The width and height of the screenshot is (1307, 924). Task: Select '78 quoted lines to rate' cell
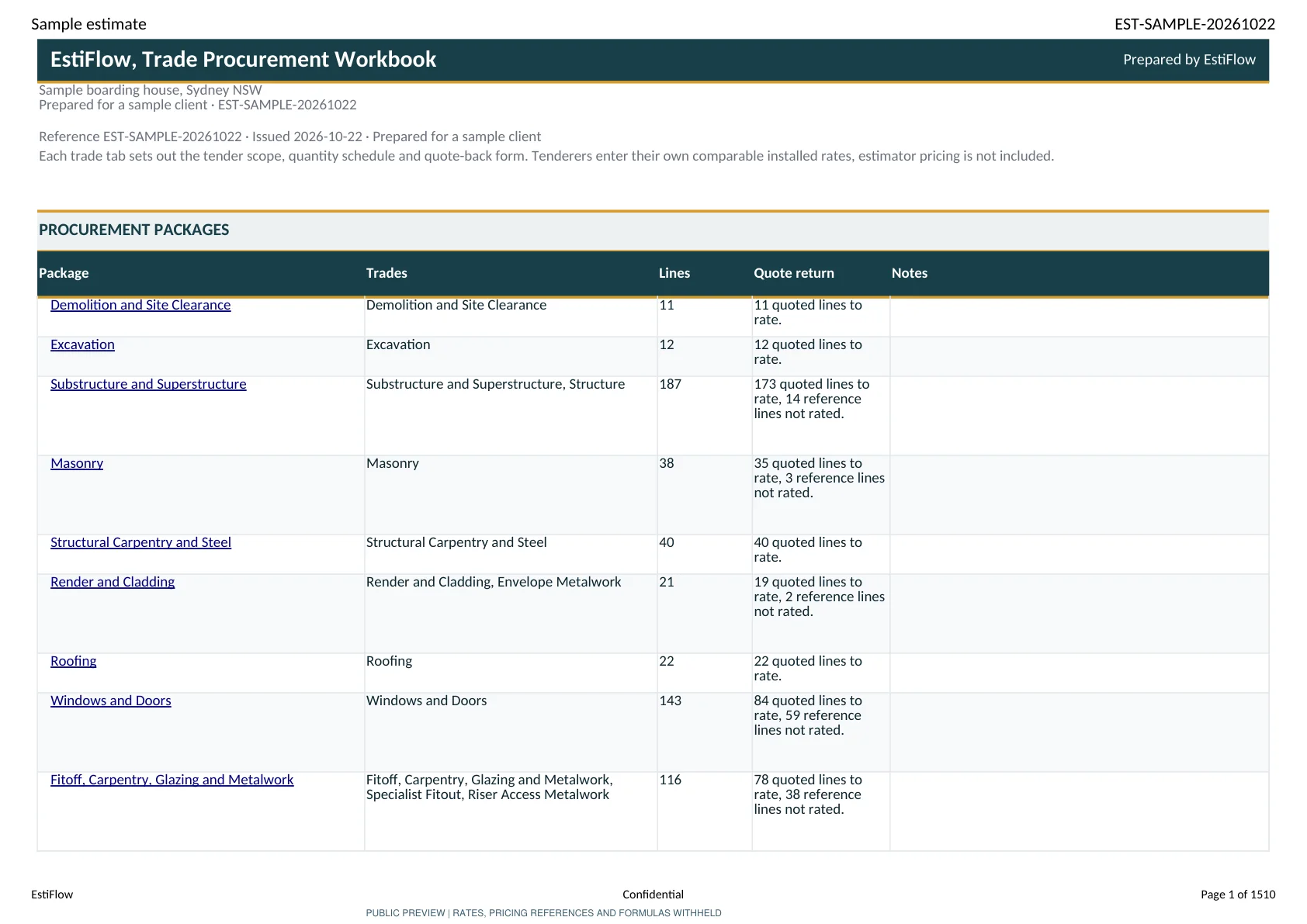click(821, 812)
